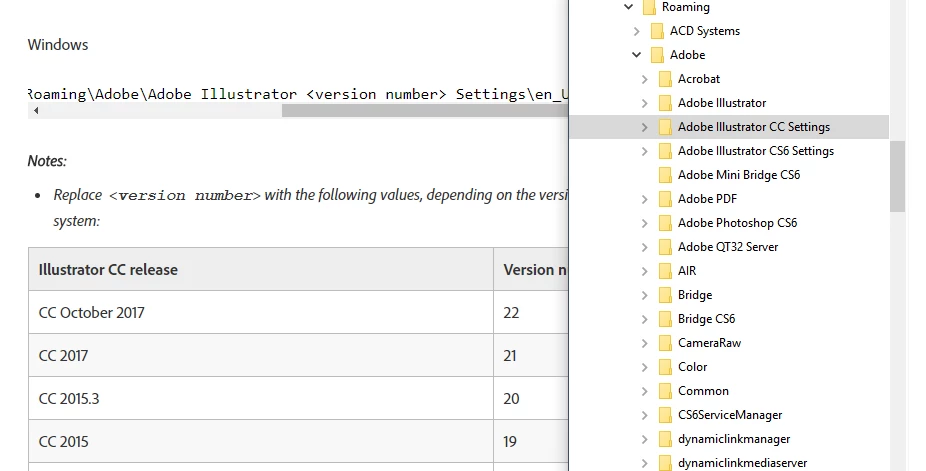Click the CC 2015.3 table cell

[x=260, y=398]
